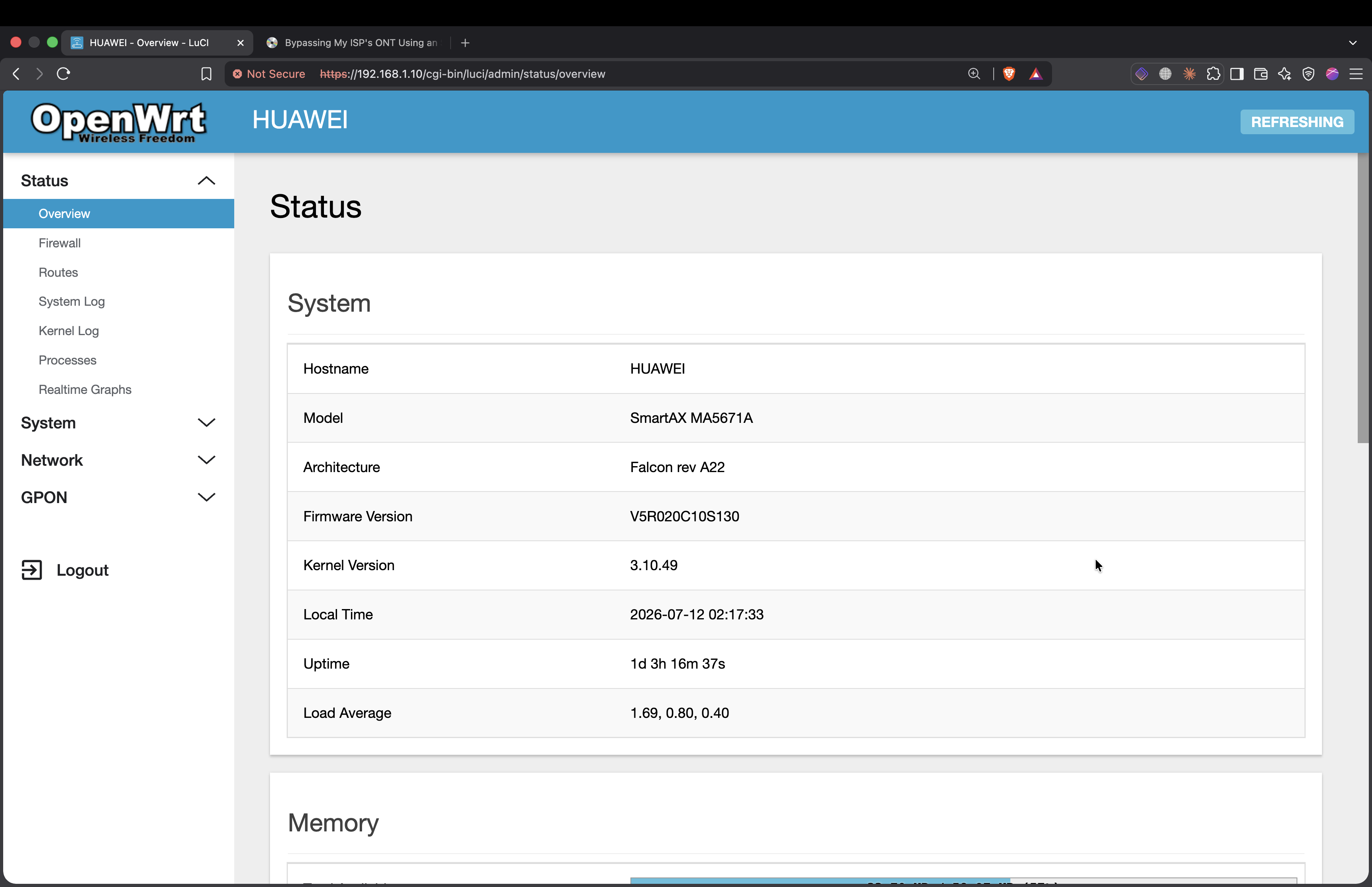
Task: Select Overview in the Status menu
Action: tap(119, 214)
